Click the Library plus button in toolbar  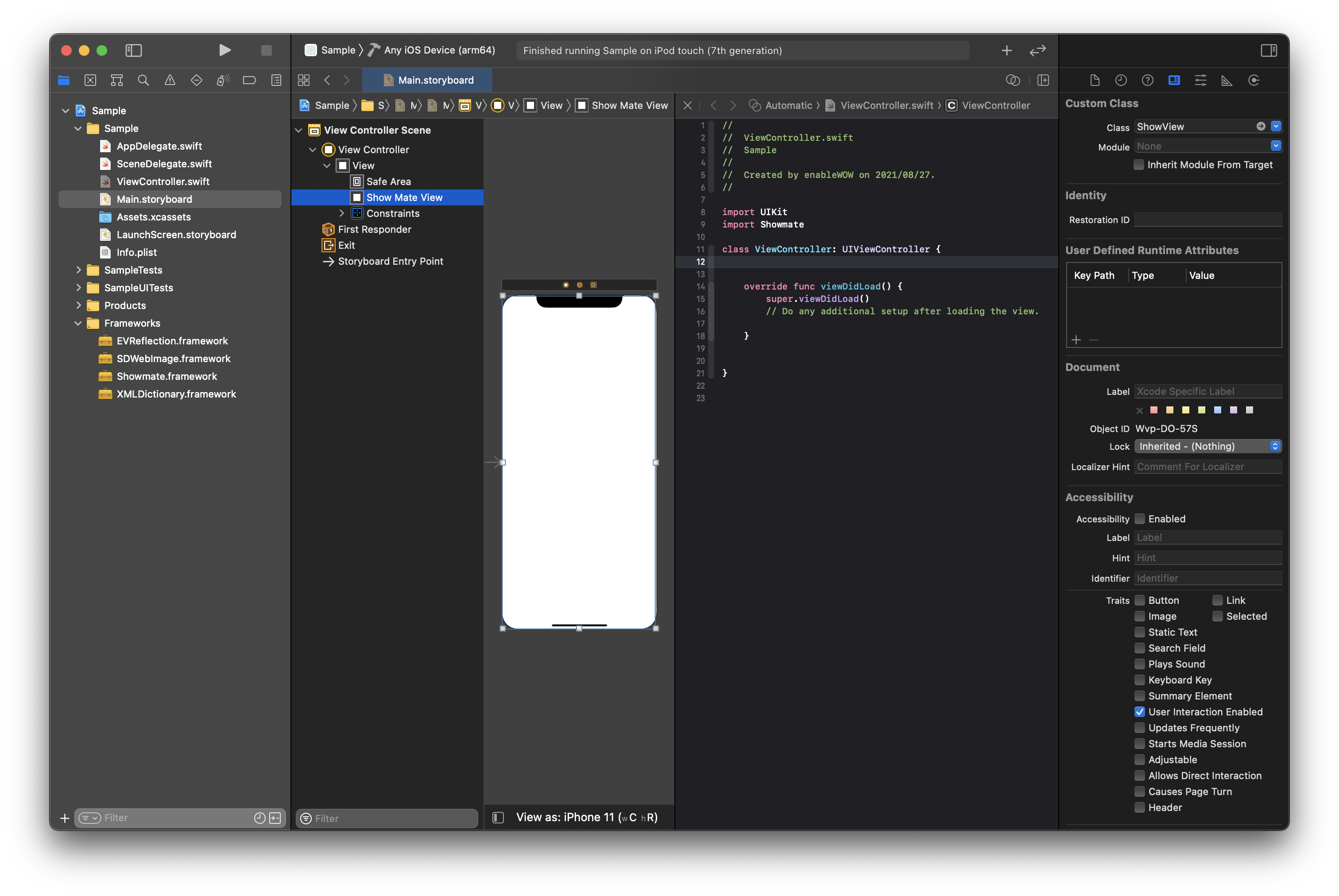point(1006,50)
